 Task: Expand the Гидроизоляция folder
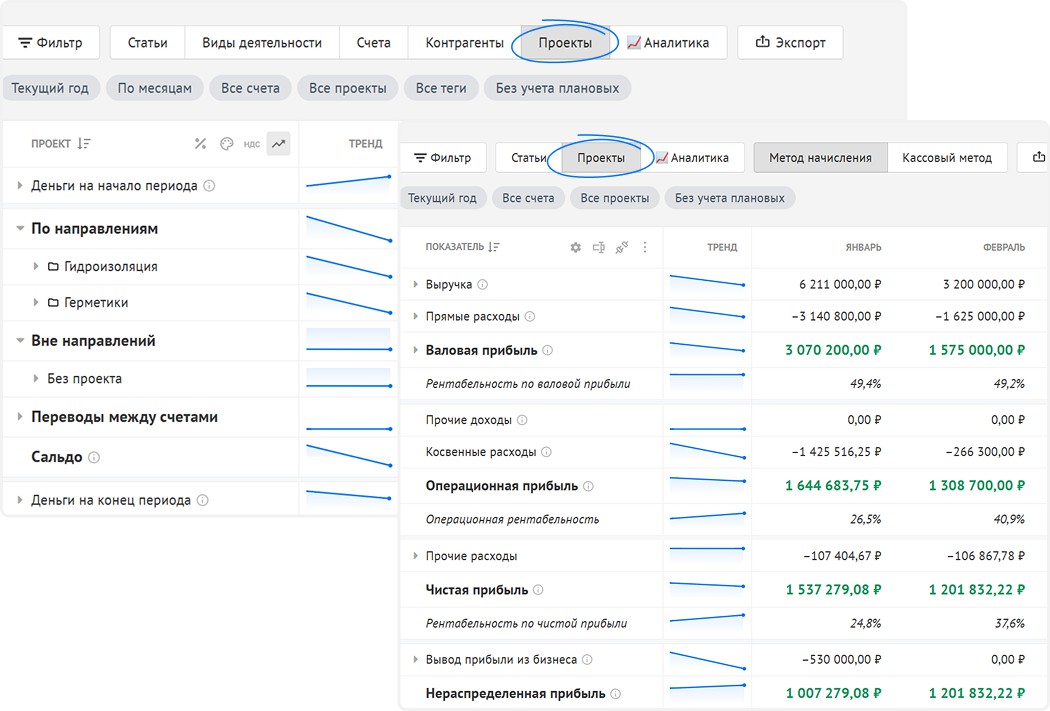coord(35,266)
